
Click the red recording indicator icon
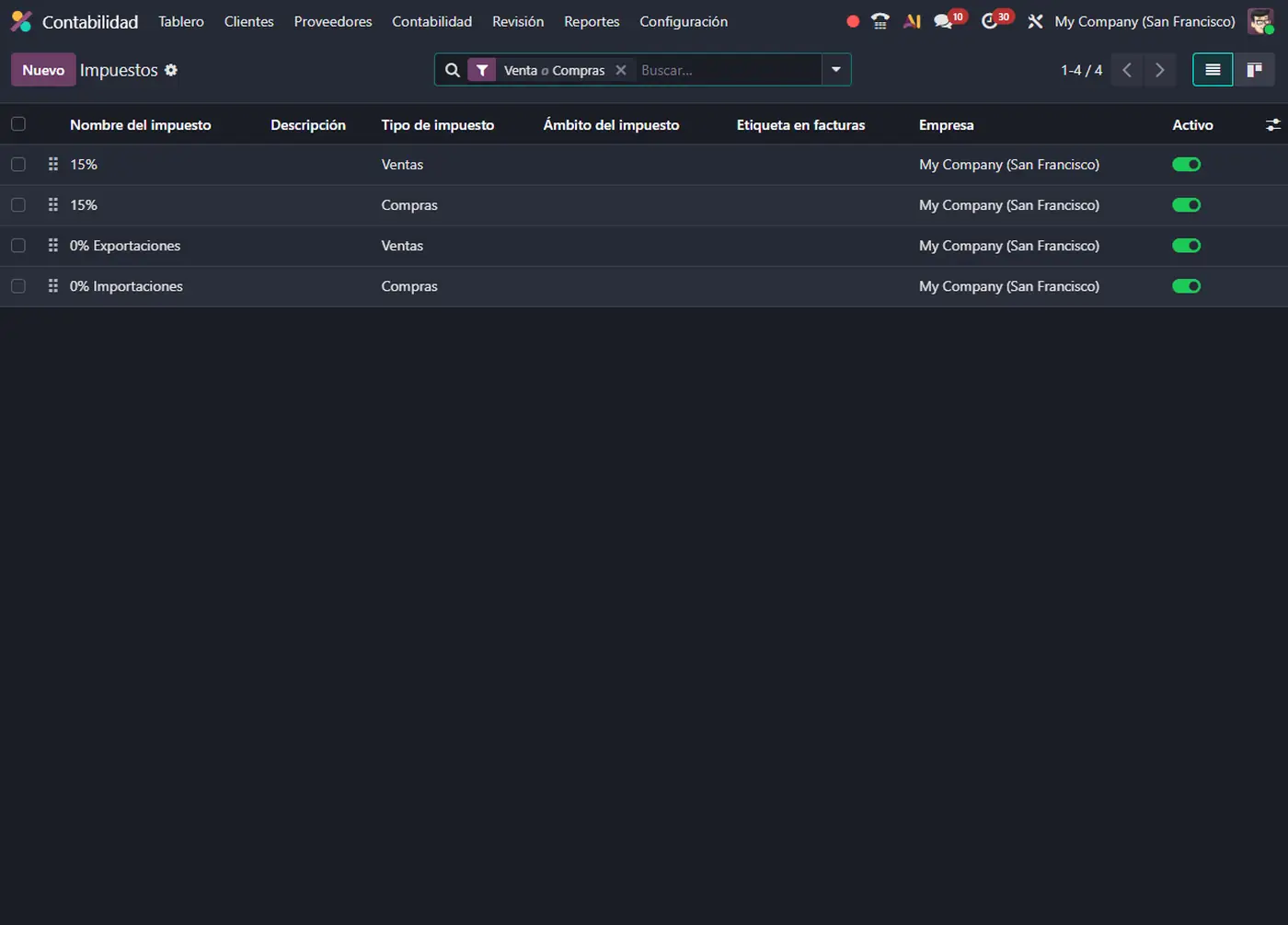pos(853,21)
